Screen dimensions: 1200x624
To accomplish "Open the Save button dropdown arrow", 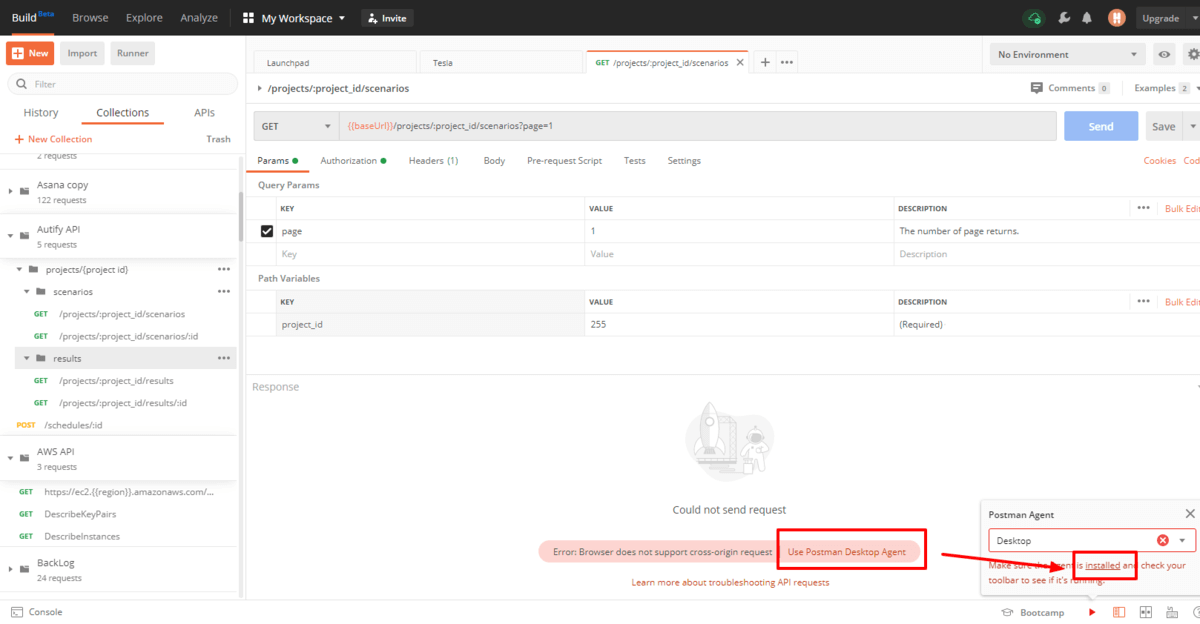I will click(1191, 126).
